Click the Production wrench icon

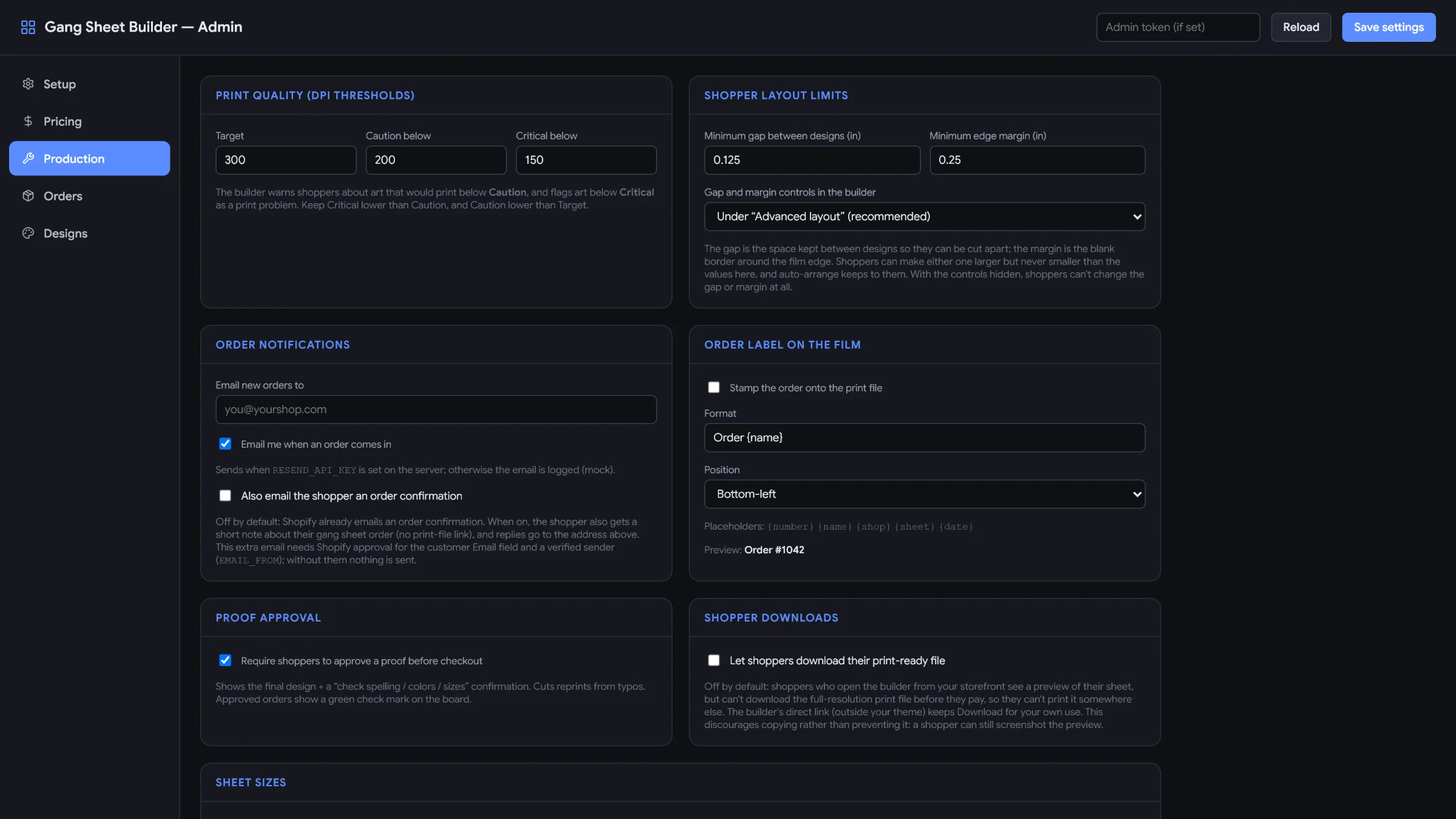point(28,158)
